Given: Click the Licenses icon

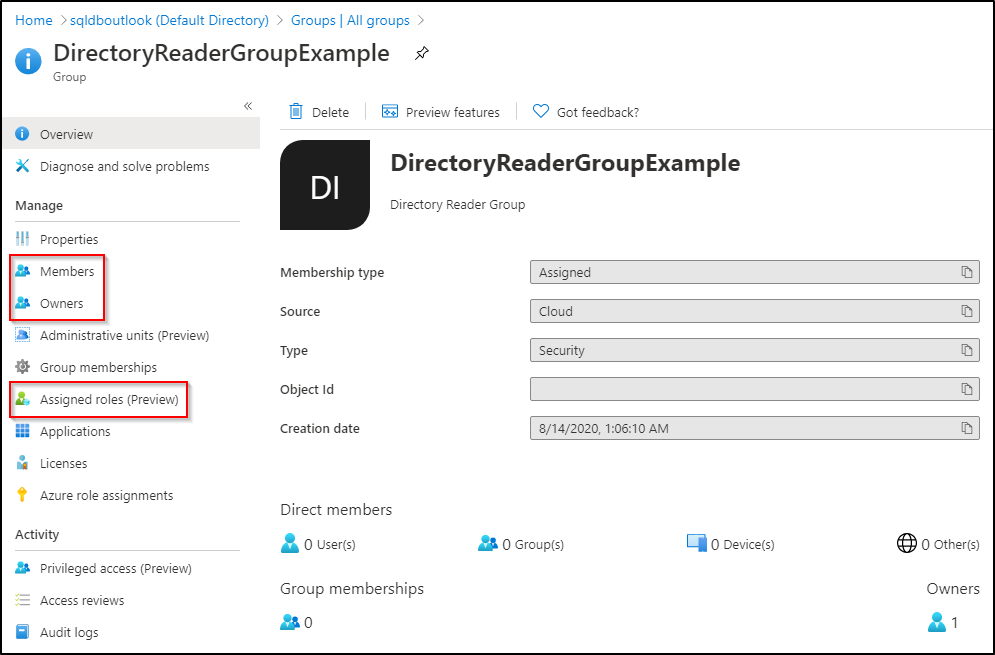Looking at the screenshot, I should 22,463.
